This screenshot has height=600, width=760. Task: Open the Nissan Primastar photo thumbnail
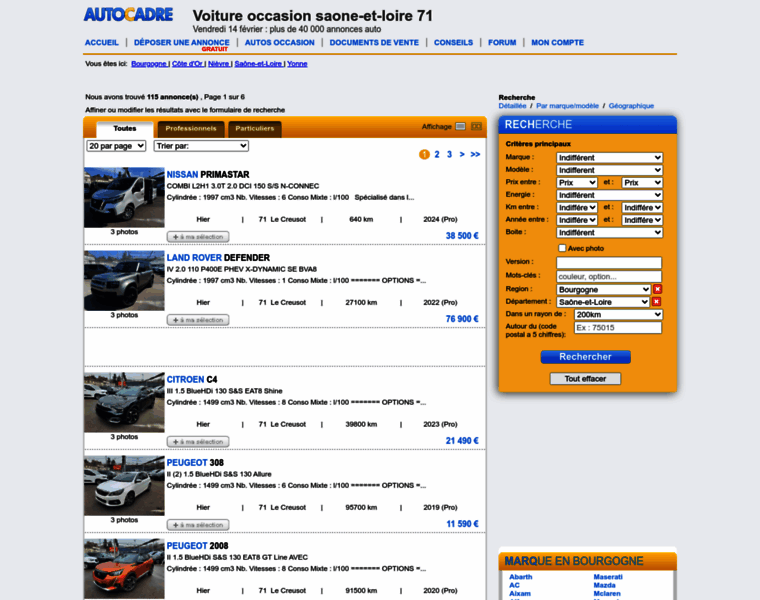pyautogui.click(x=124, y=198)
